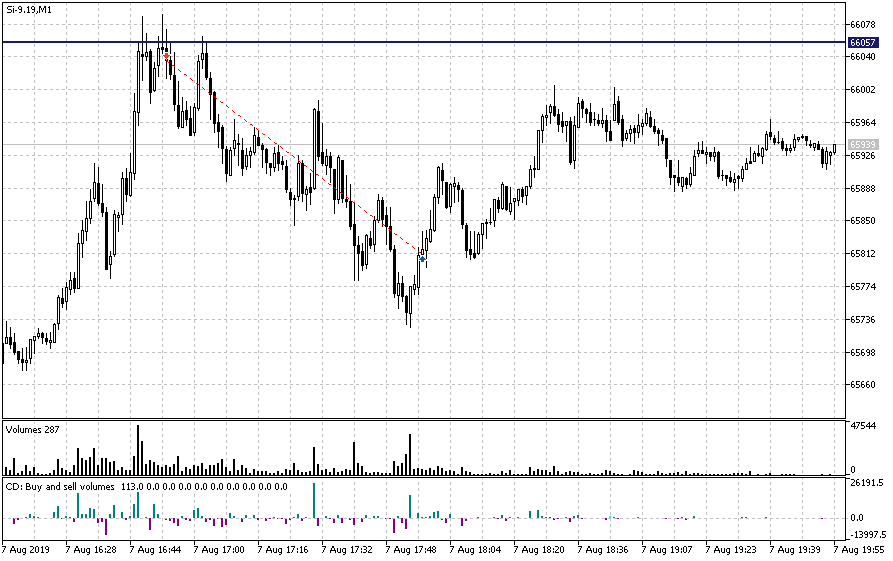Select the CD: Buy and sell volumes label
Image resolution: width=893 pixels, height=561 pixels.
pos(60,486)
